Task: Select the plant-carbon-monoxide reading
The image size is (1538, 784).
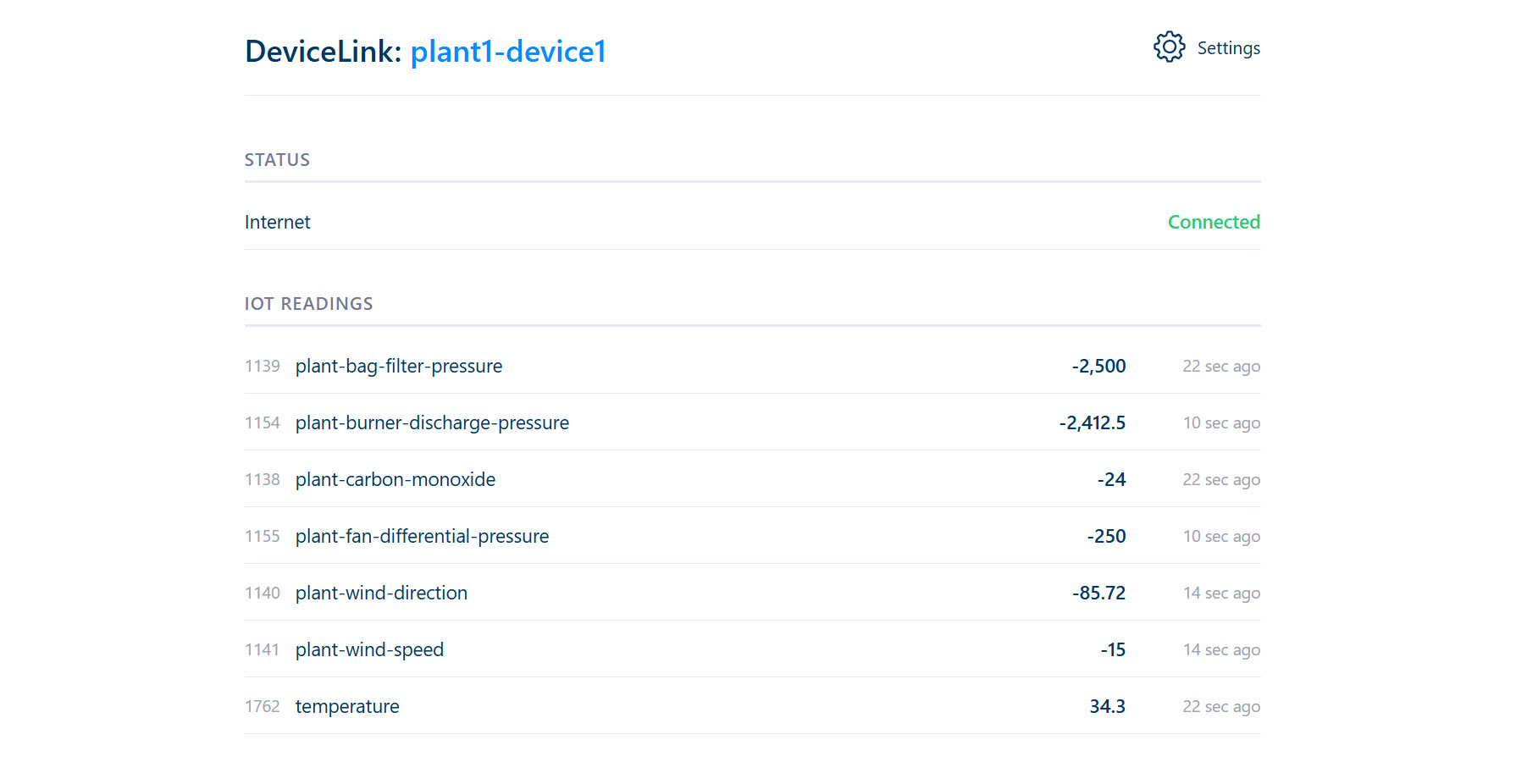Action: [395, 479]
